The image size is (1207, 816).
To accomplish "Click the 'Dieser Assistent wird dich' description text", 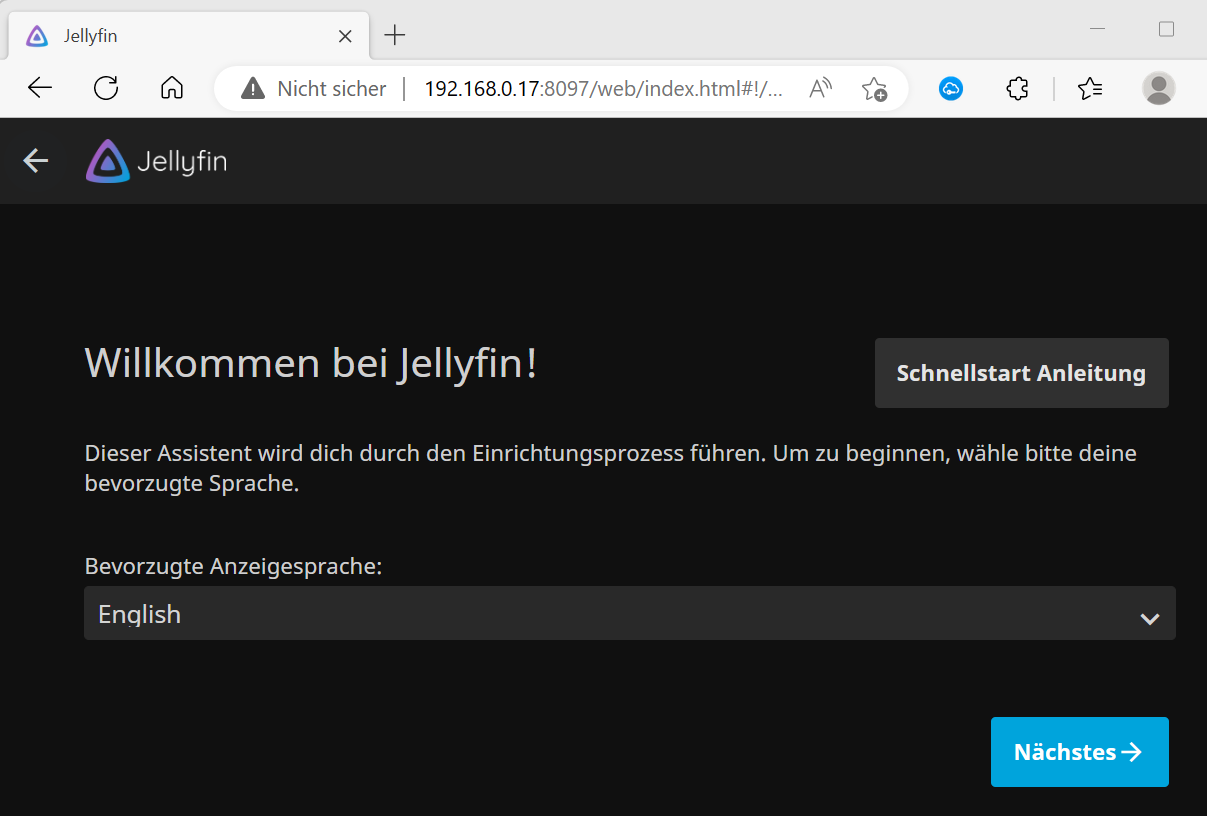I will click(x=611, y=468).
